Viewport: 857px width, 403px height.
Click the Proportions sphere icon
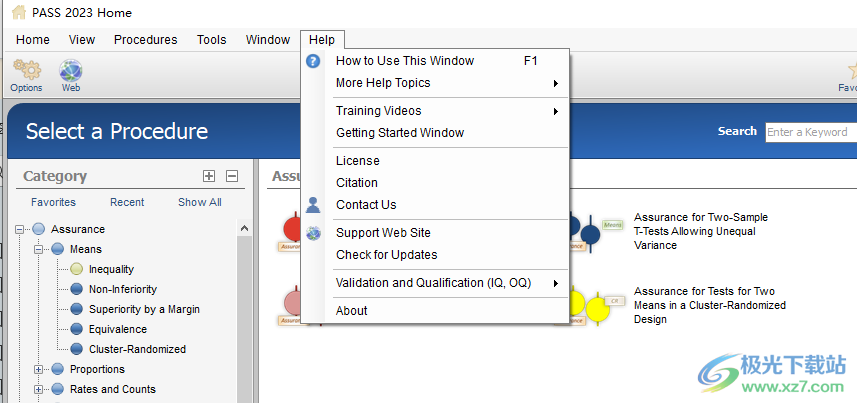click(57, 369)
